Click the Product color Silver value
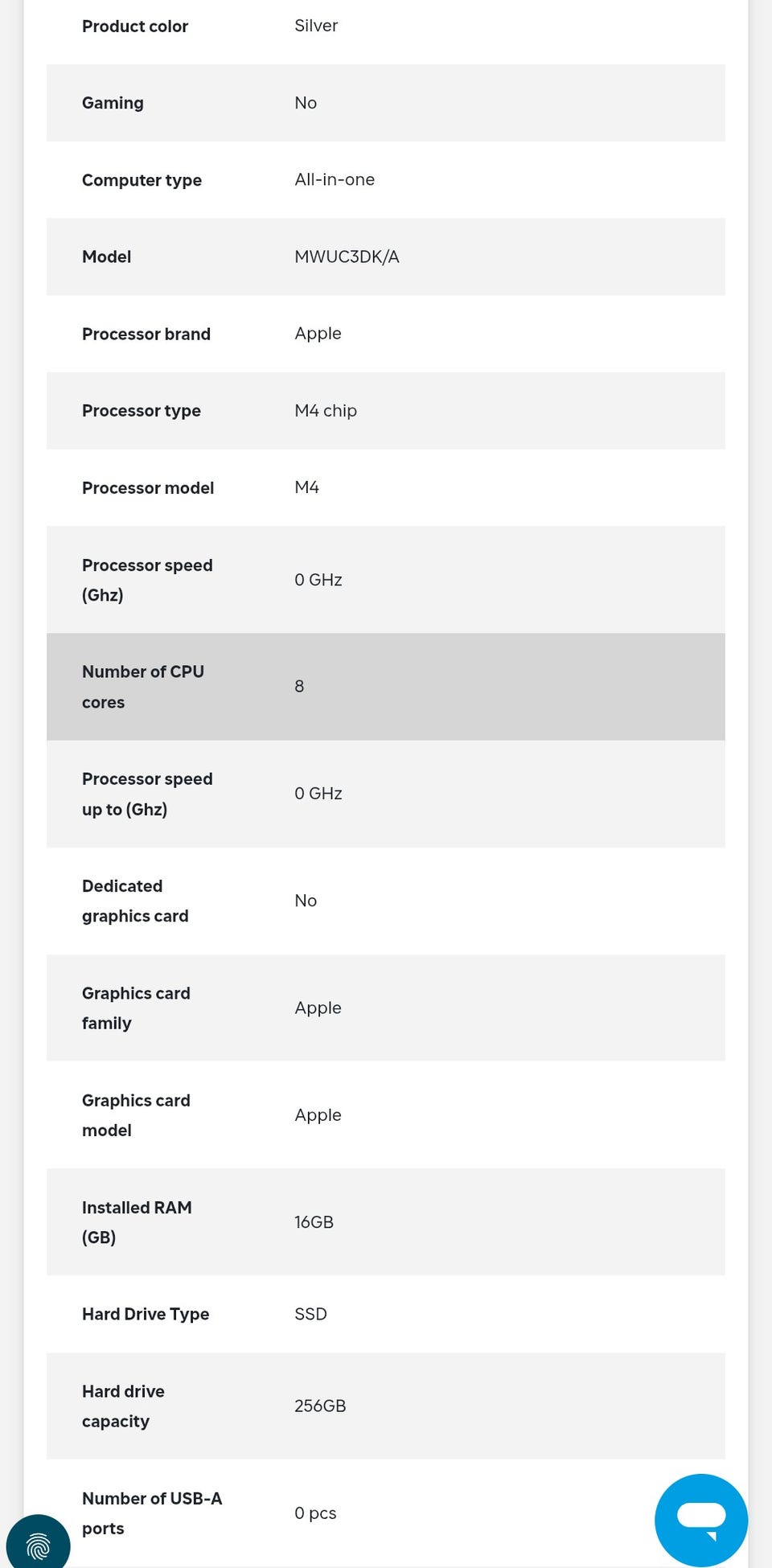772x1568 pixels. (x=316, y=26)
